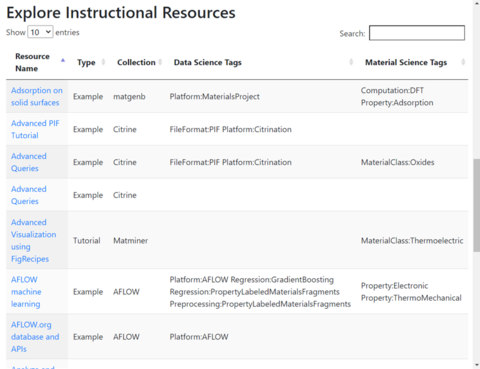Click the scrollbar down arrow
480x369 pixels.
click(x=476, y=365)
